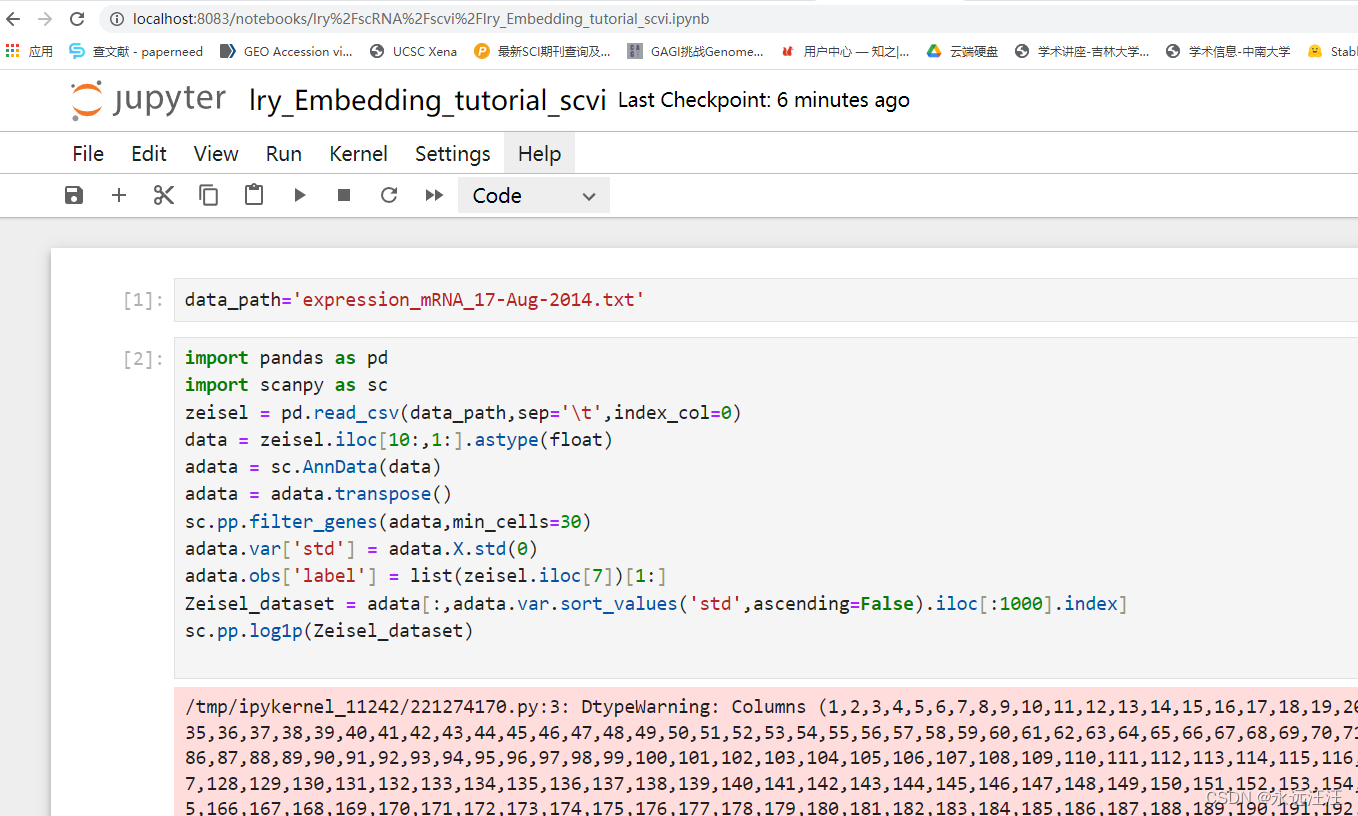The height and width of the screenshot is (816, 1358).
Task: Open the Central South University bookmark
Action: [1228, 51]
